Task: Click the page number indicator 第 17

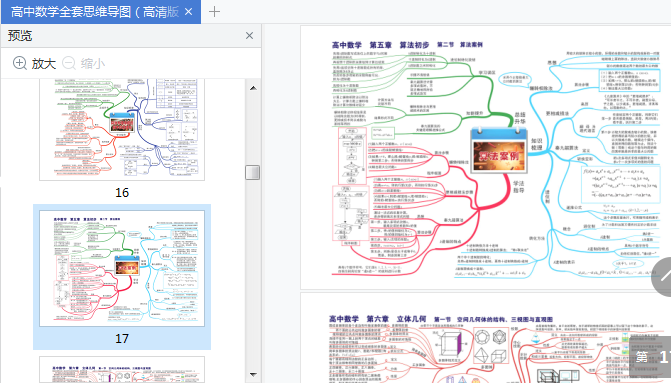Action: (x=651, y=356)
